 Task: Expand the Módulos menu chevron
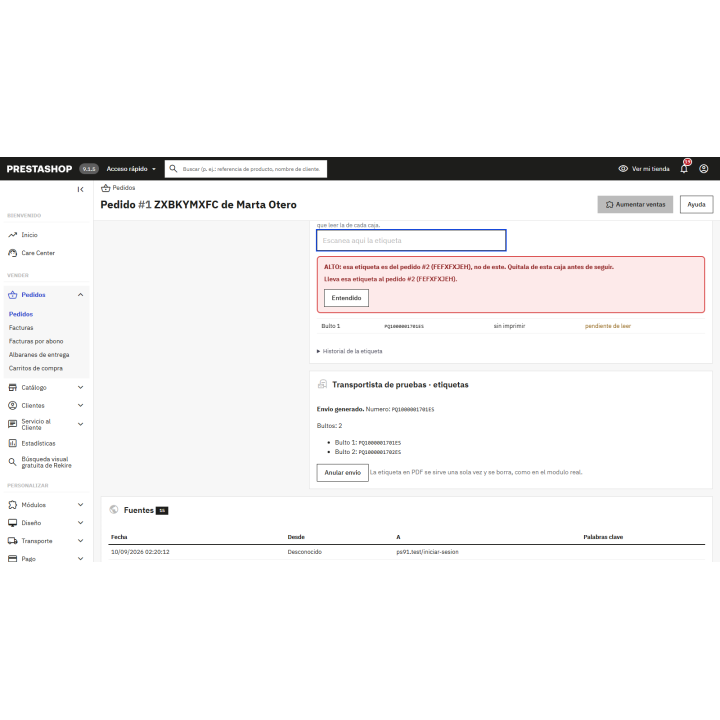[80, 505]
